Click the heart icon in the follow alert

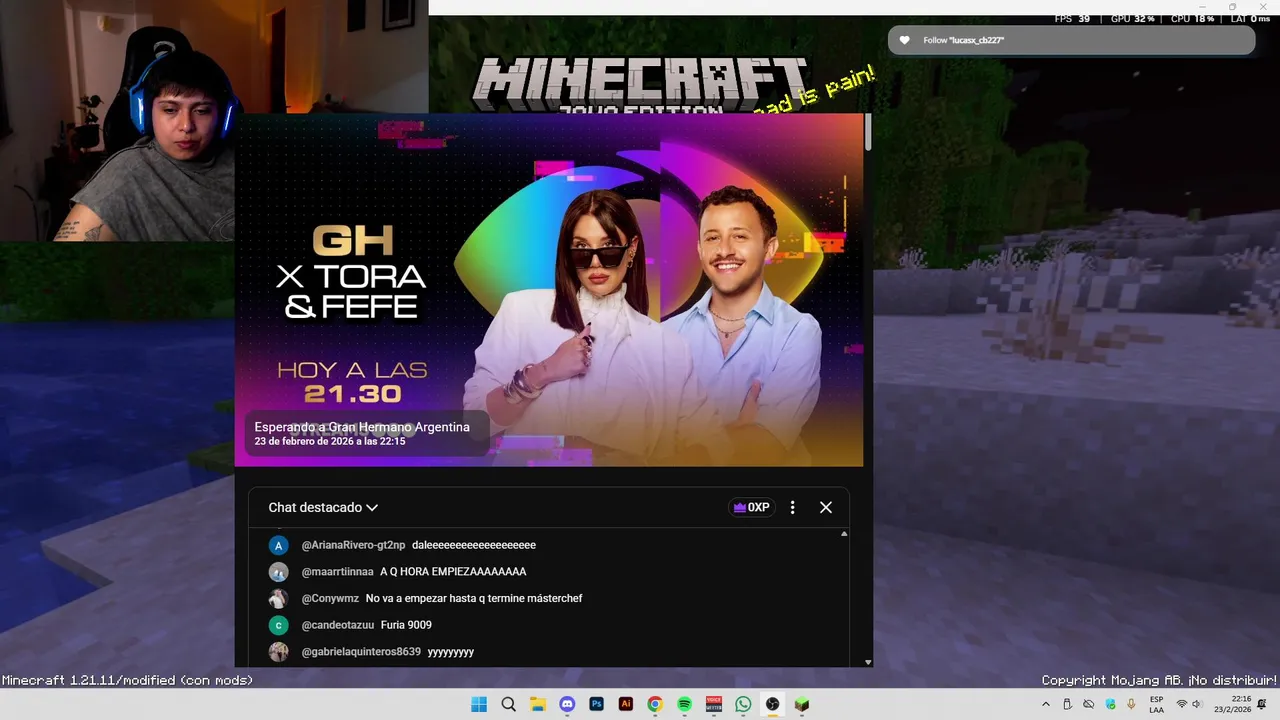click(x=905, y=40)
